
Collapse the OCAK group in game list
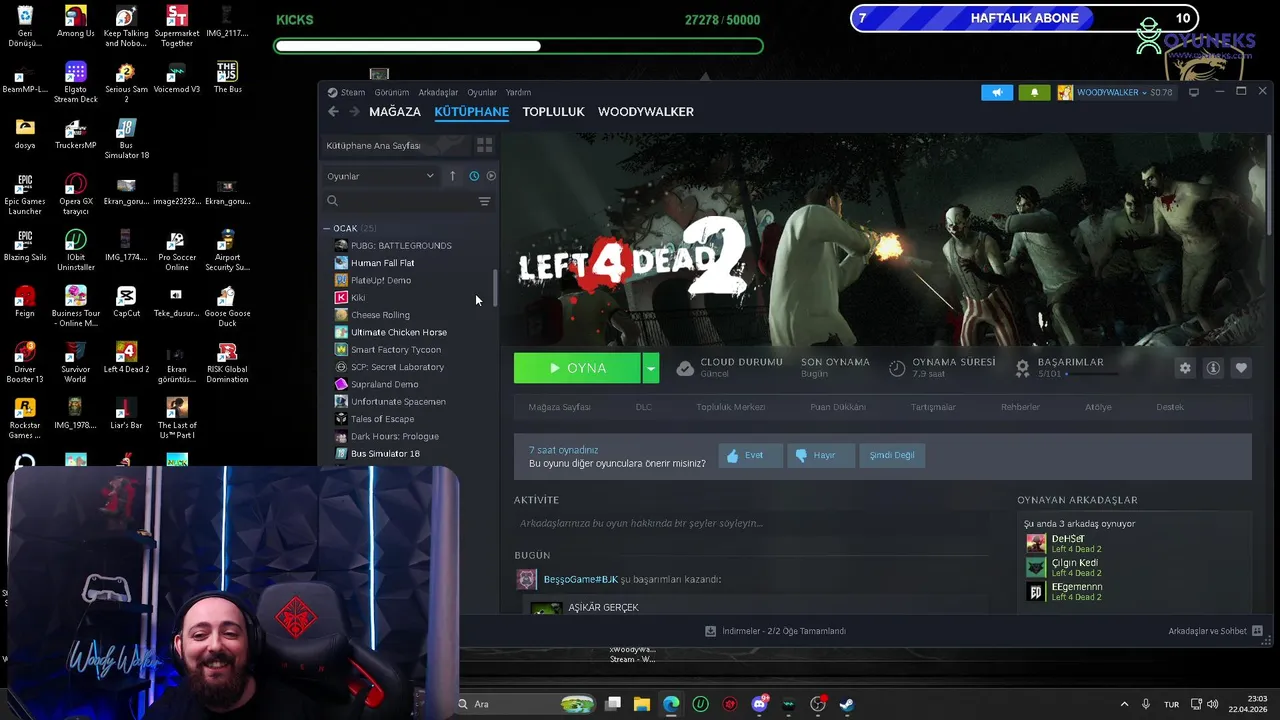coord(327,228)
